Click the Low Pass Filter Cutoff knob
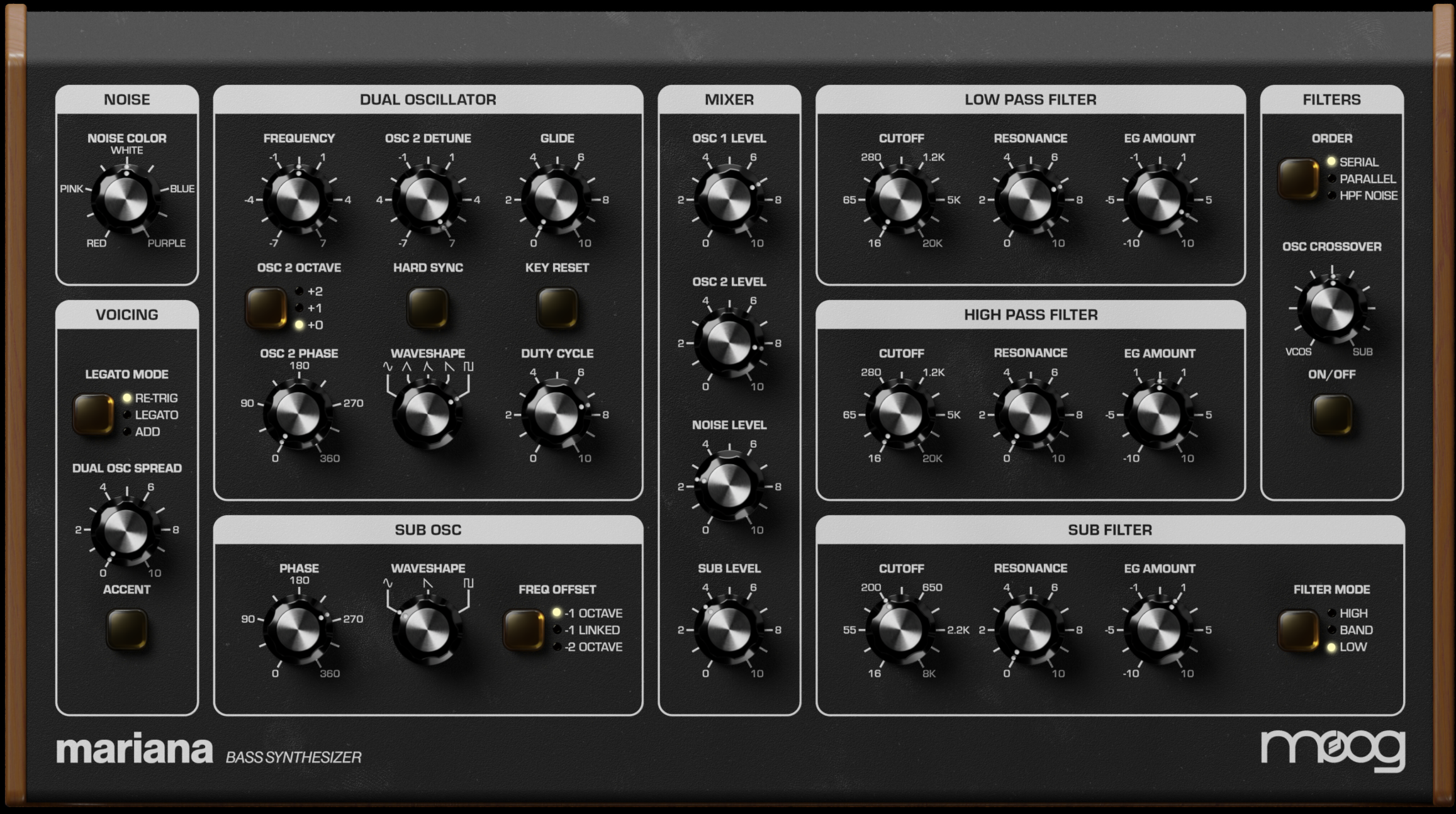The image size is (1456, 814). point(900,199)
